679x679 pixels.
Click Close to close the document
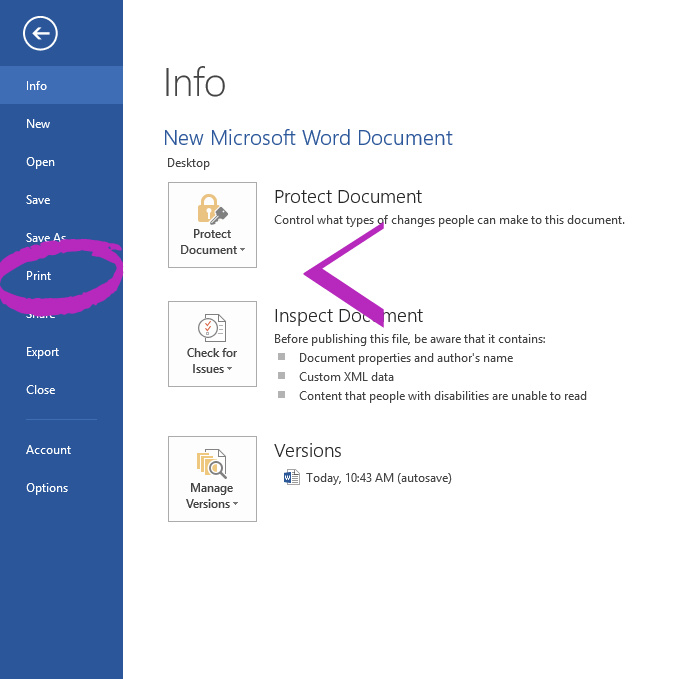click(x=41, y=390)
